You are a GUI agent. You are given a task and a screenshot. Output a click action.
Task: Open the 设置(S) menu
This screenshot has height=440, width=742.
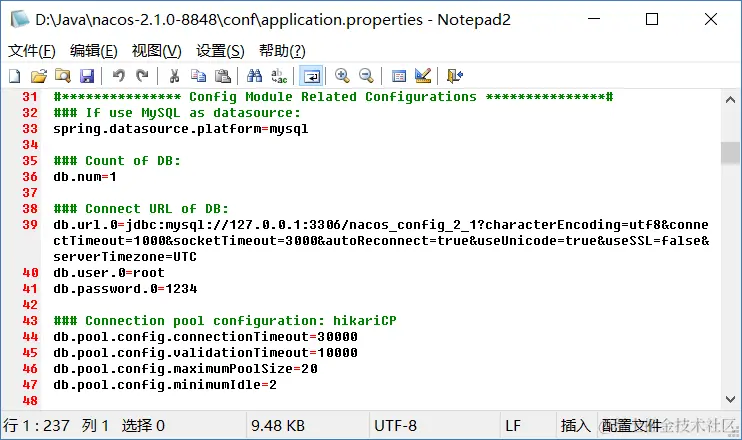point(221,51)
